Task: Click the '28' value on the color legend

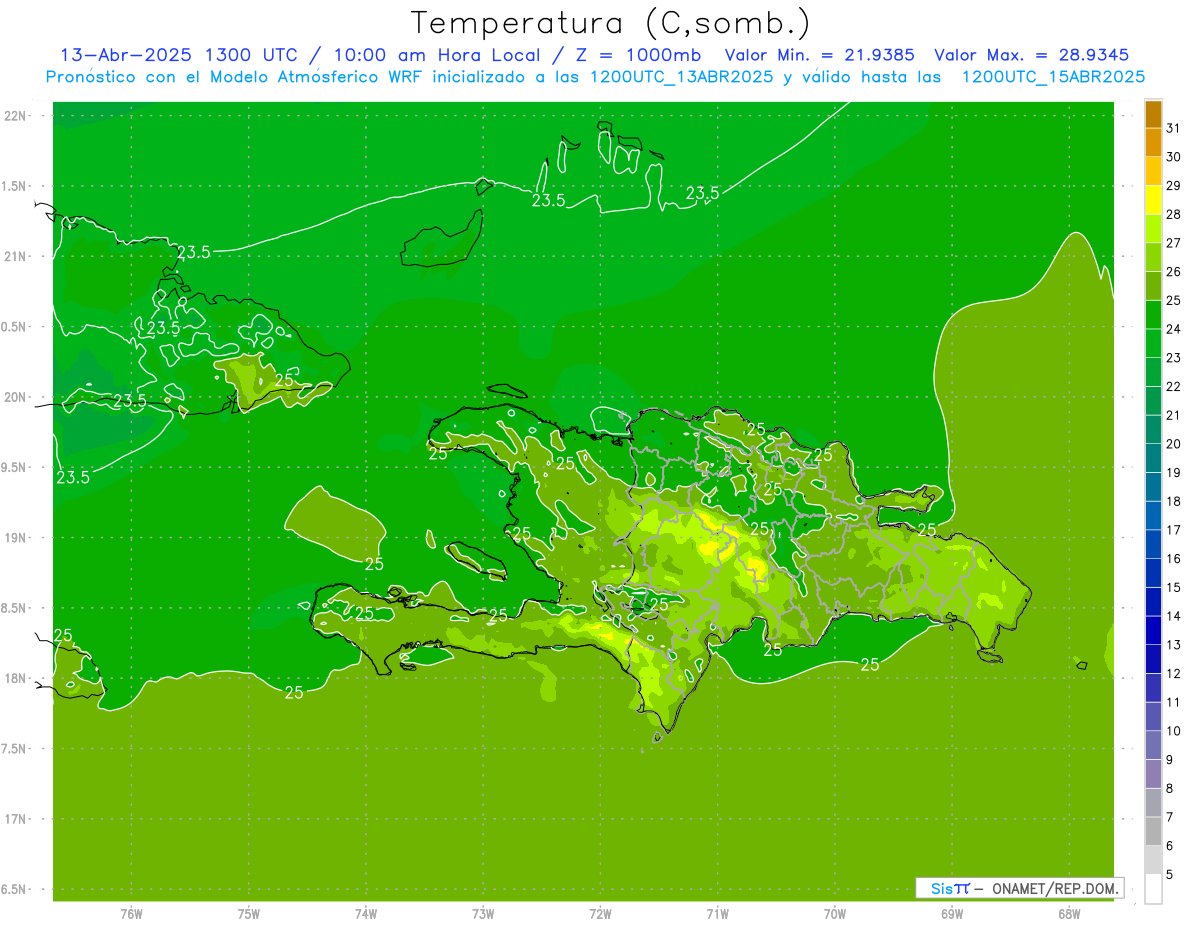Action: point(1173,214)
